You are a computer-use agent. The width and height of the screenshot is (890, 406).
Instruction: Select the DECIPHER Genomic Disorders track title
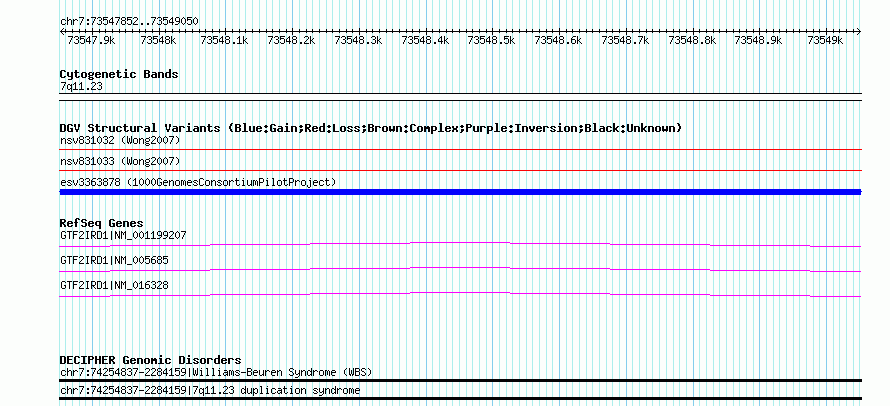150,360
